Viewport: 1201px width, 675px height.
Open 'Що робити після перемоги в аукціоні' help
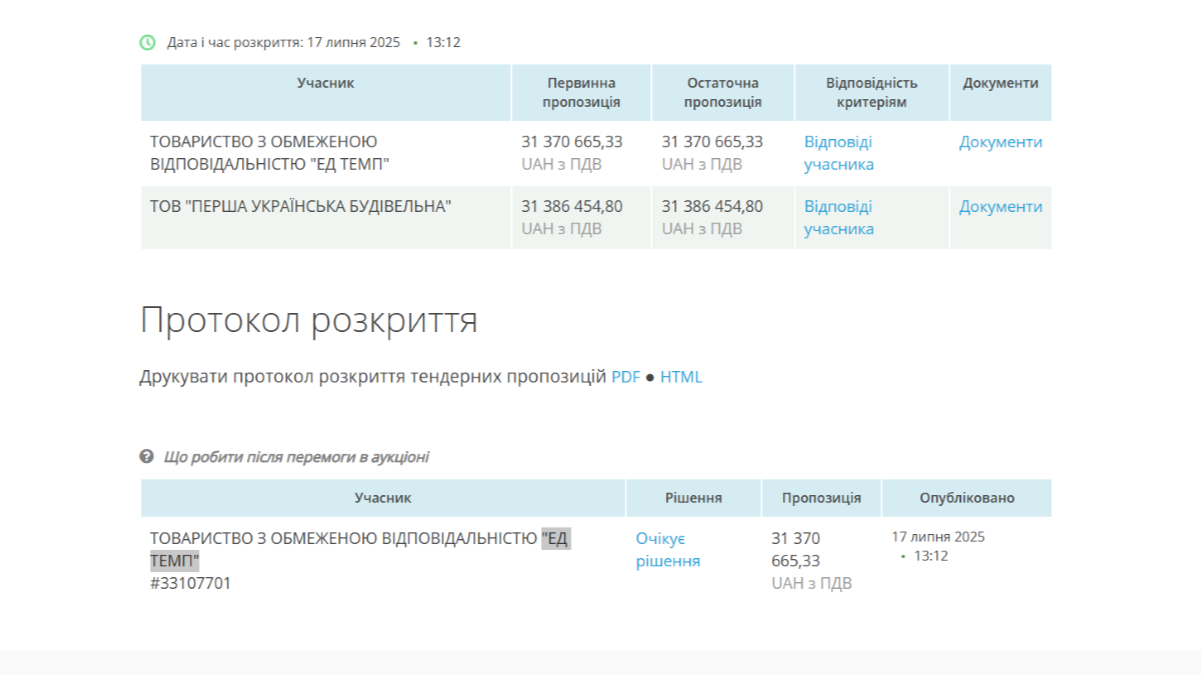click(296, 457)
